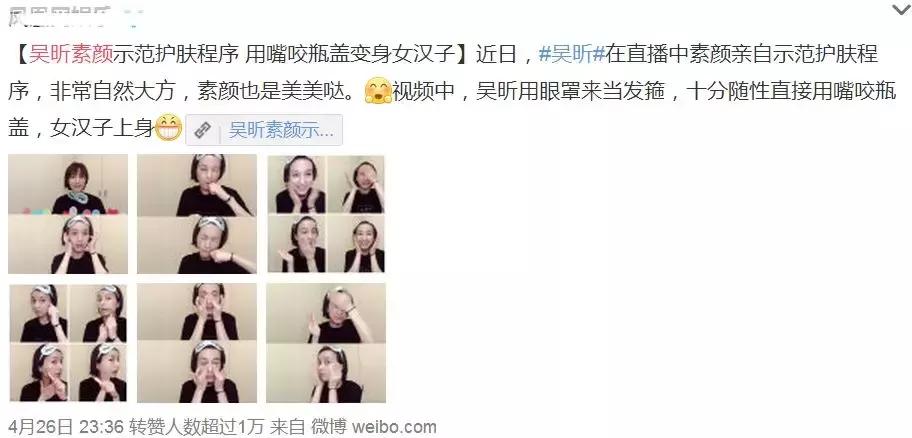Click the 4月26日 23:36 timestamp
The image size is (912, 438).
tap(66, 427)
